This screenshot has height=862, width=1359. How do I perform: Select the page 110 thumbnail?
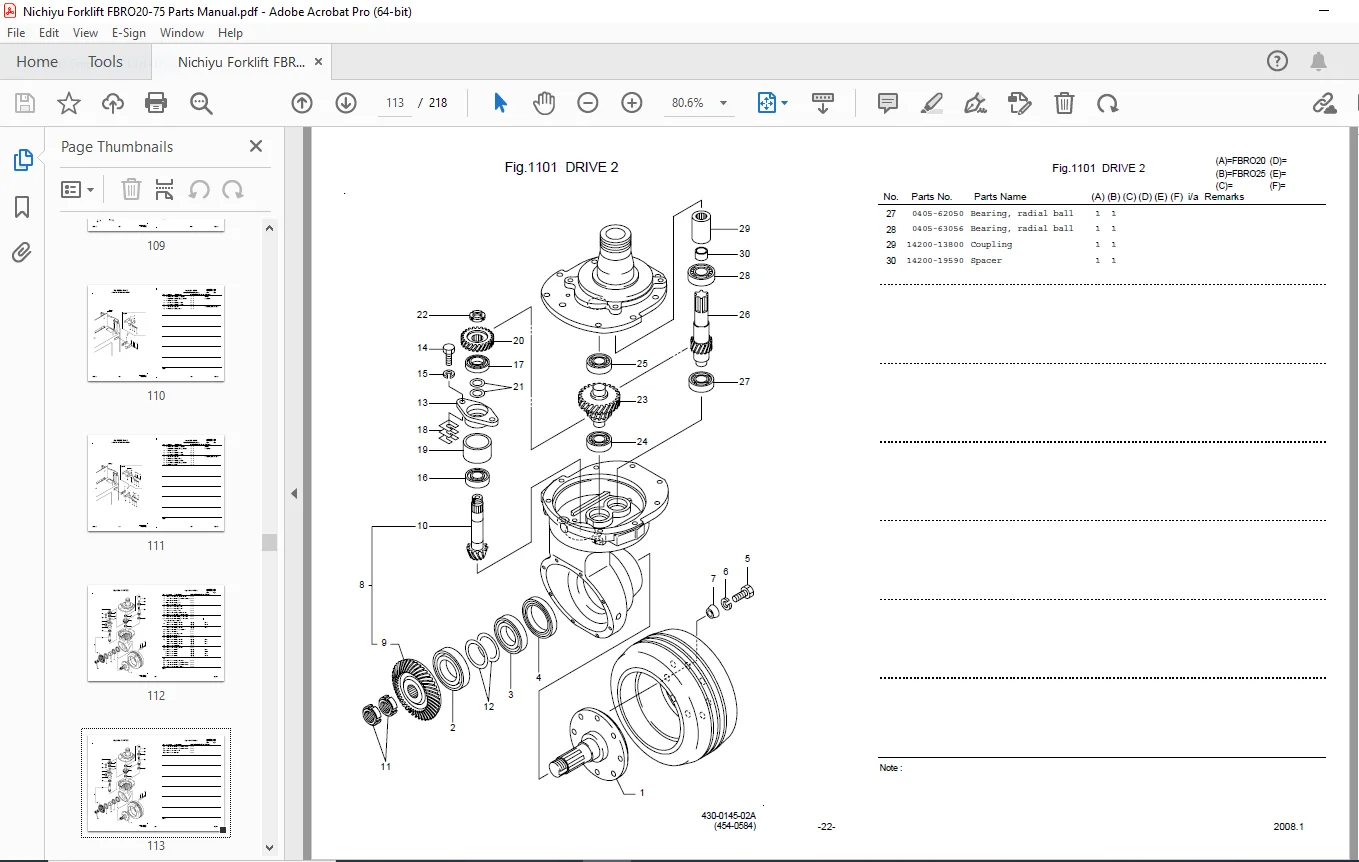156,333
